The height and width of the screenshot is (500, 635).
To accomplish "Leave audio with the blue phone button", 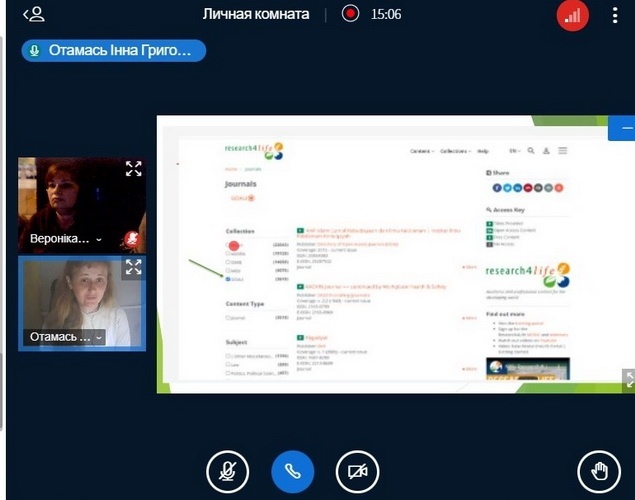I will 292,471.
